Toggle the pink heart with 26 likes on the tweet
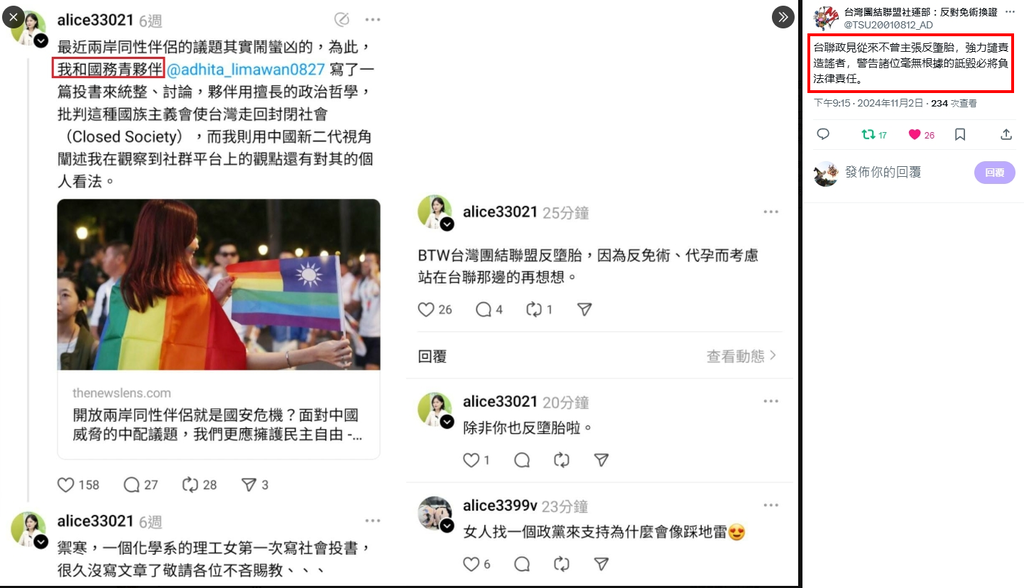Screen dimensions: 1024x588 [914, 135]
